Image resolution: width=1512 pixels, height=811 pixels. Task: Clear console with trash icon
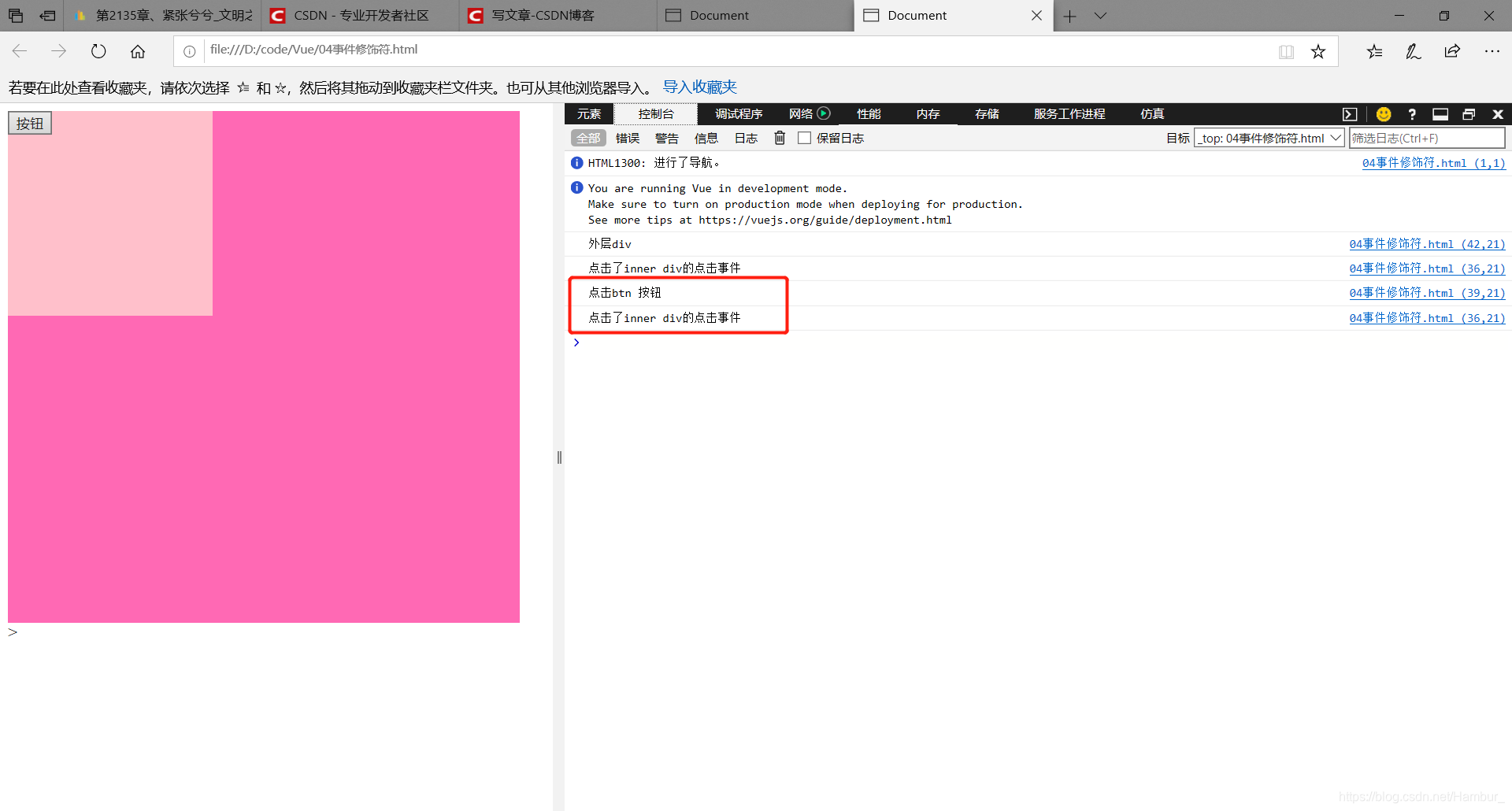click(780, 138)
